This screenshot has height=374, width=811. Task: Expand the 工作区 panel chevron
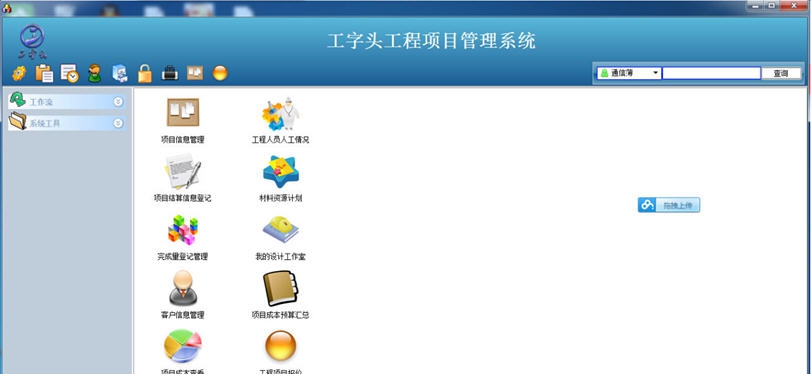(x=118, y=102)
